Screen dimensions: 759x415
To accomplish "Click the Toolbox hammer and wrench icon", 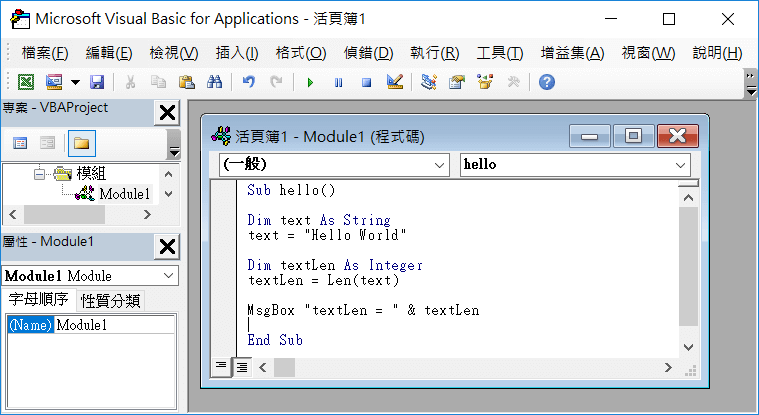I will [513, 82].
